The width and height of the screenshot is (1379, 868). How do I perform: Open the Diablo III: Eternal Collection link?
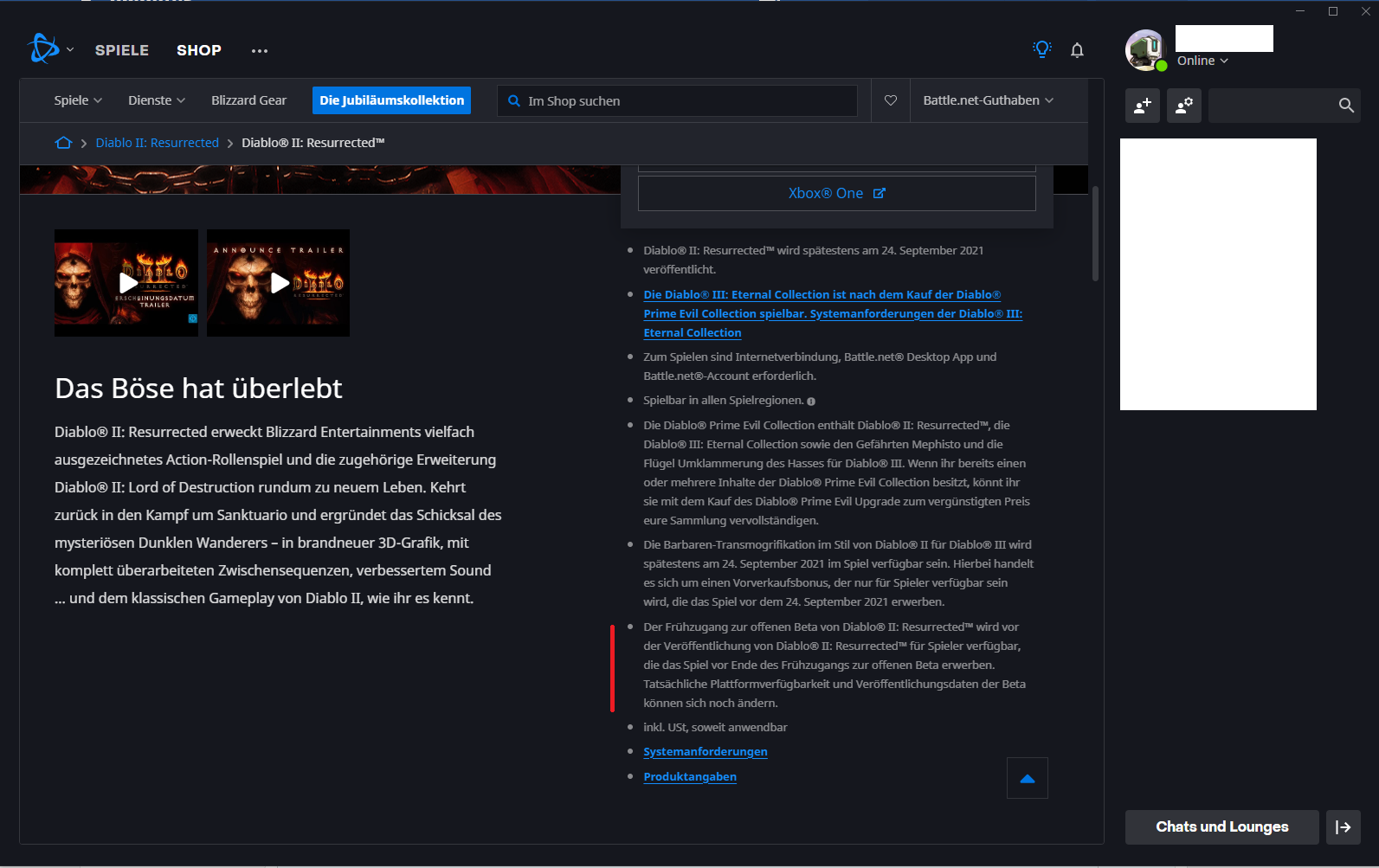click(x=833, y=313)
